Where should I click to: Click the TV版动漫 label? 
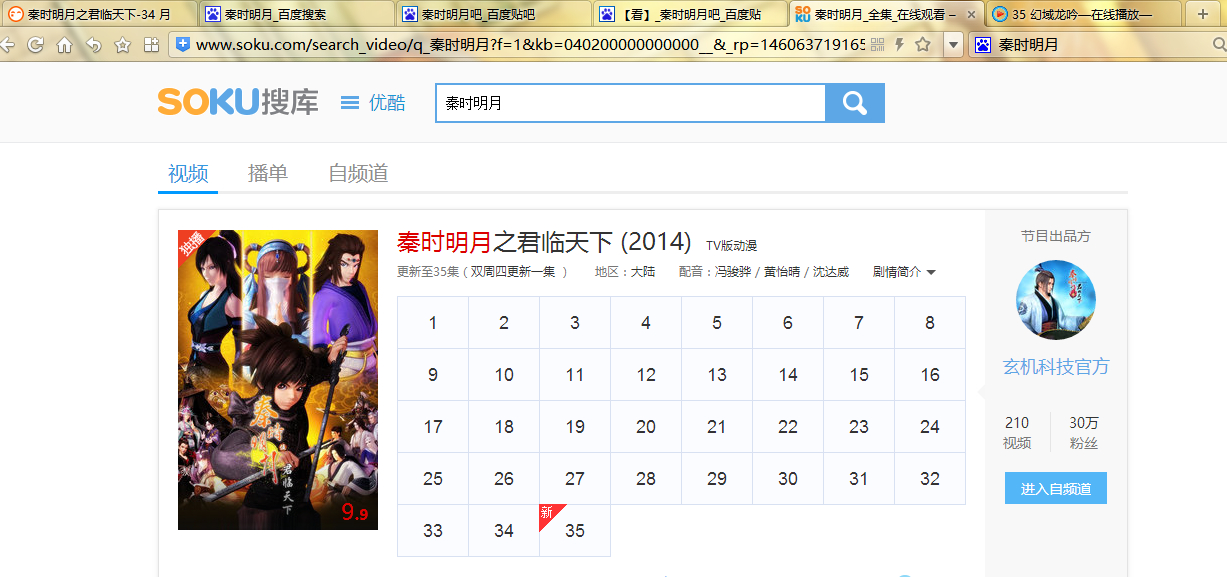click(x=732, y=246)
